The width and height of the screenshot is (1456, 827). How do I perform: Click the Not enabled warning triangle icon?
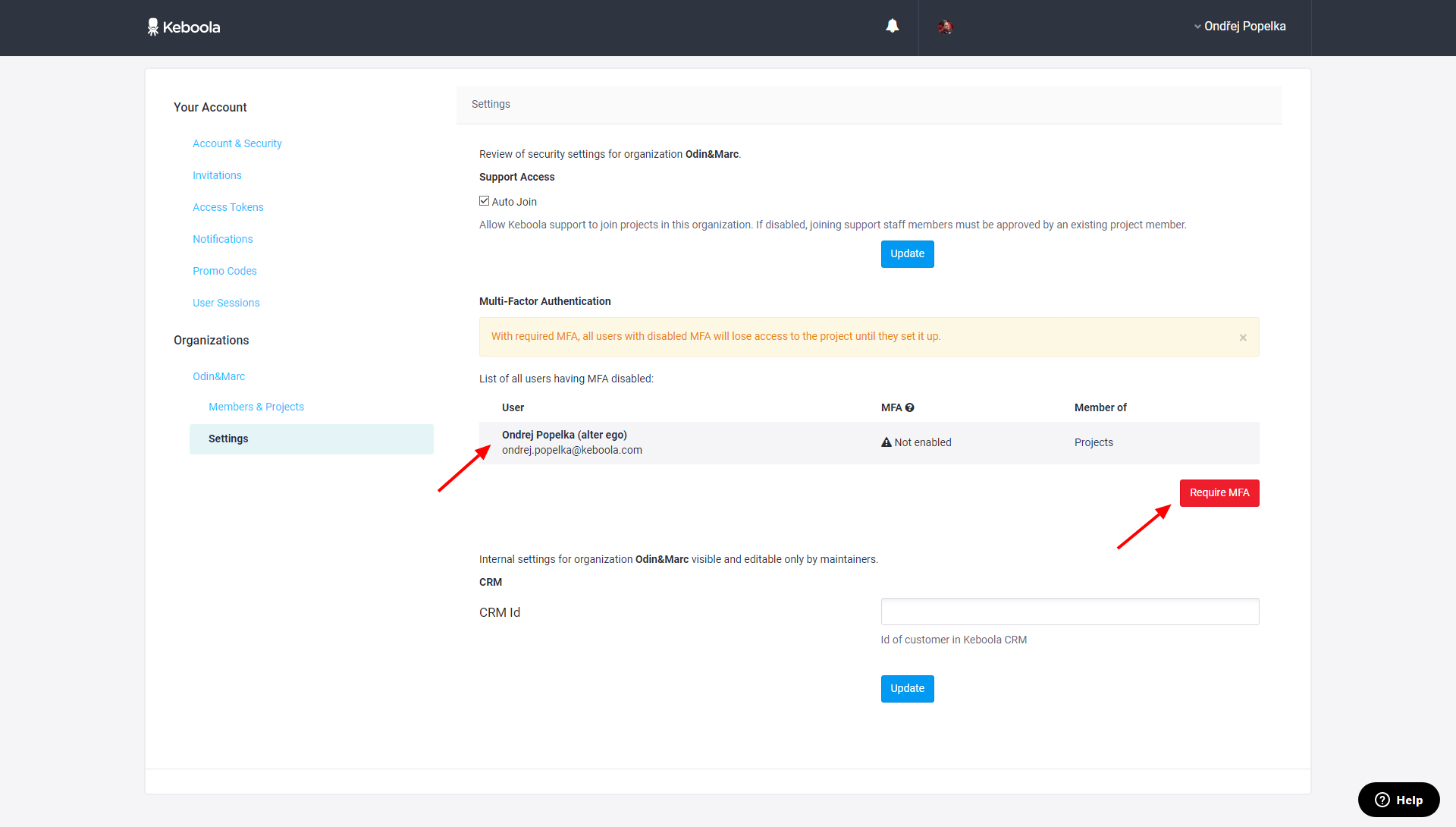tap(886, 442)
